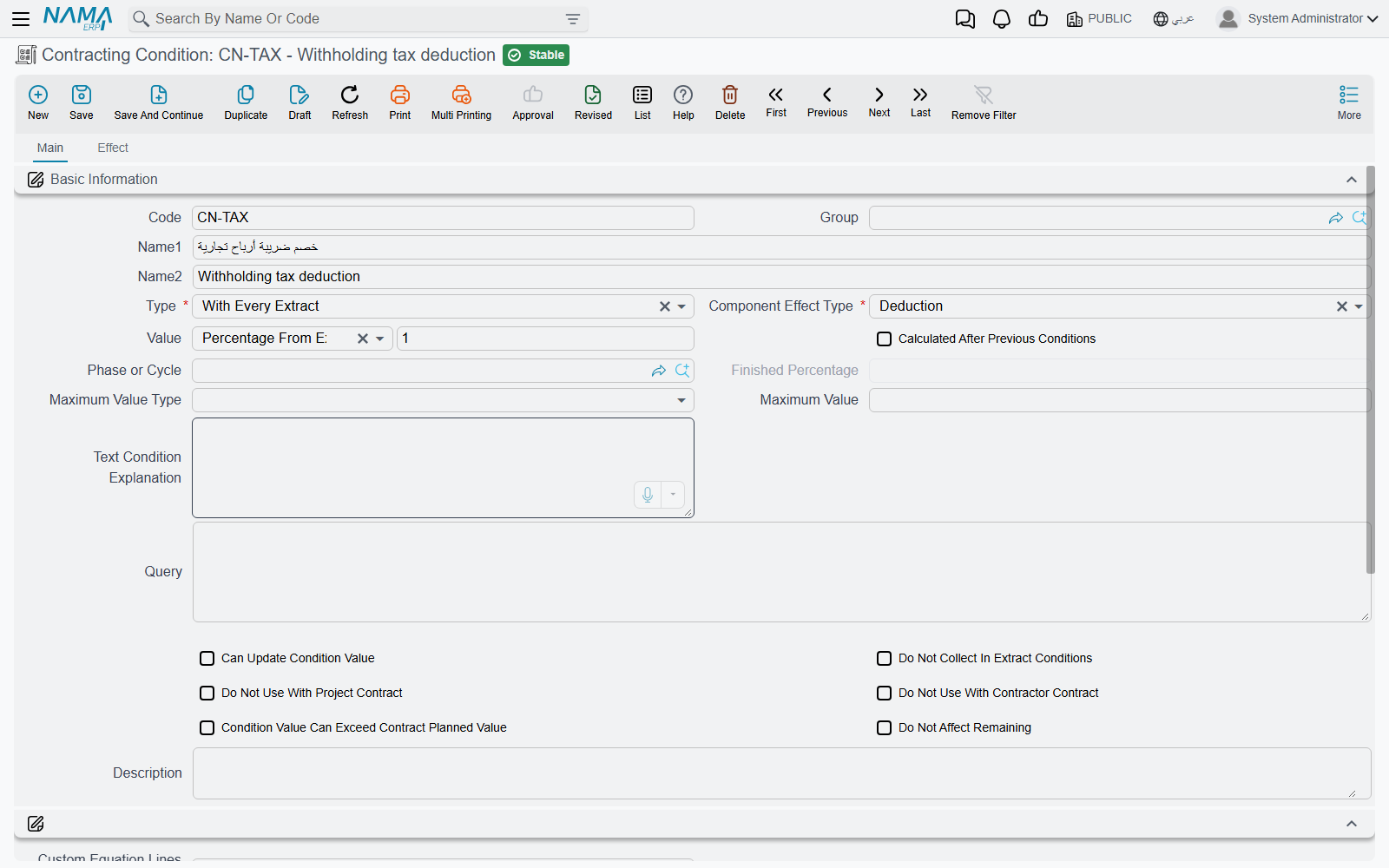Viewport: 1389px width, 868px height.
Task: Open Phase or Cycle link arrow
Action: tap(659, 371)
